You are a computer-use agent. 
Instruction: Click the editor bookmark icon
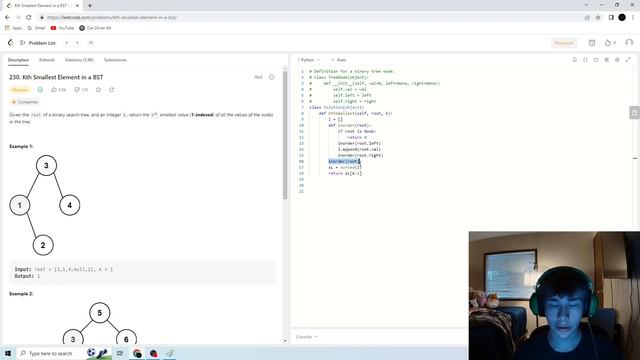click(574, 60)
